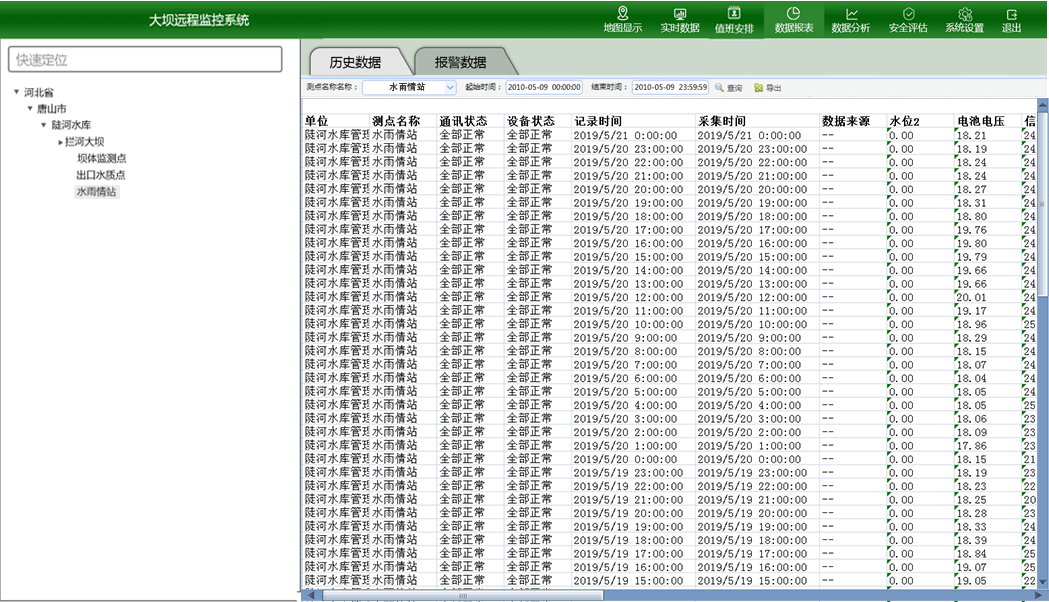Screen dimensions: 1049x602
Task: Click the 退出 exit icon
Action: tap(1012, 19)
